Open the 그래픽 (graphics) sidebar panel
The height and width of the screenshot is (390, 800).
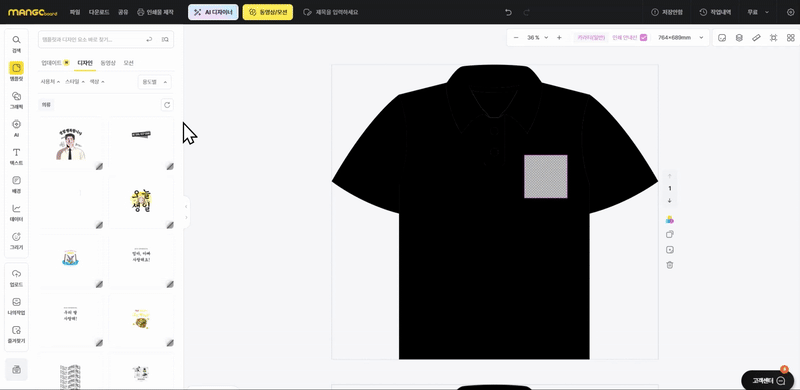(16, 100)
